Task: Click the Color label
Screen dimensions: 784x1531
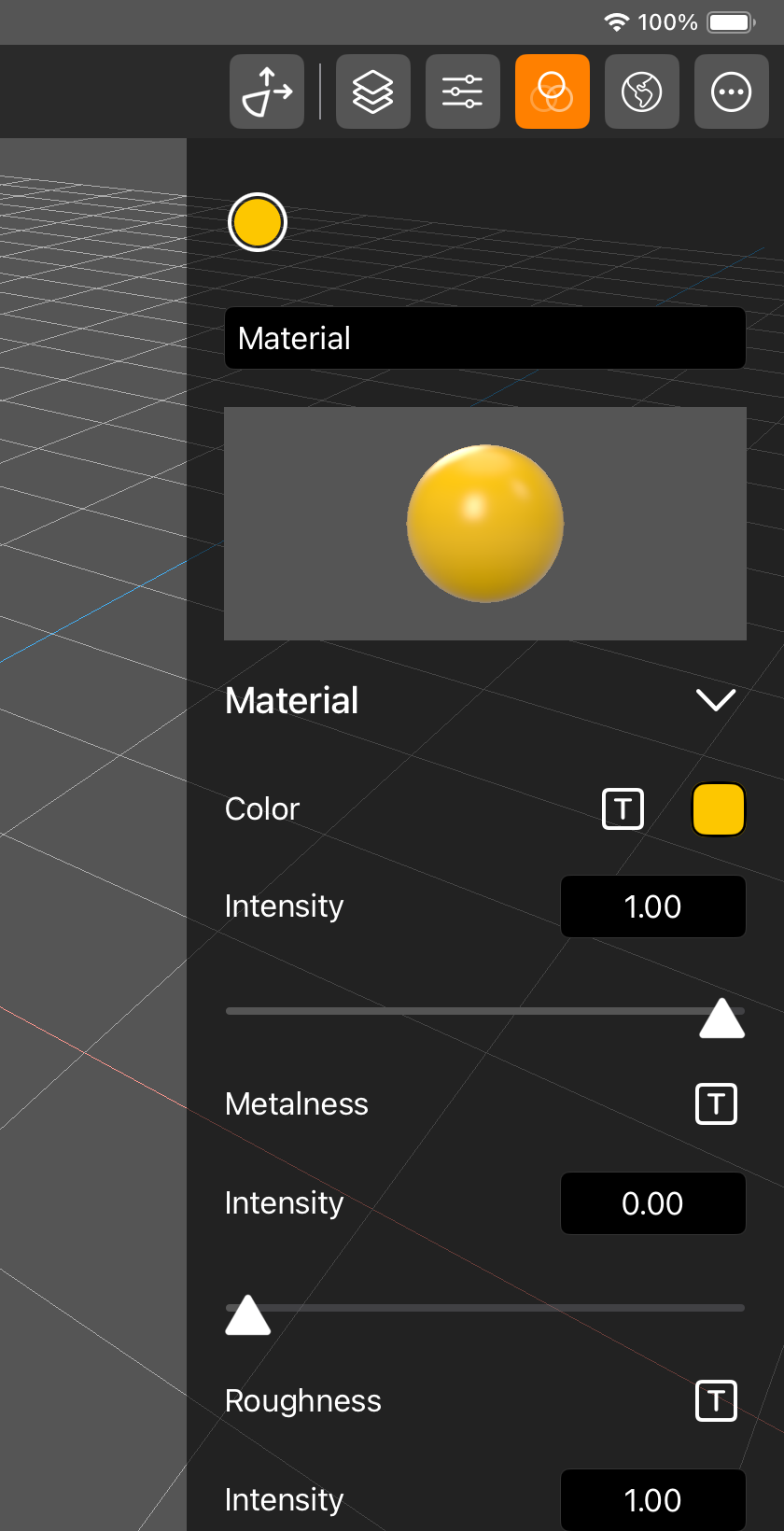Action: 262,808
